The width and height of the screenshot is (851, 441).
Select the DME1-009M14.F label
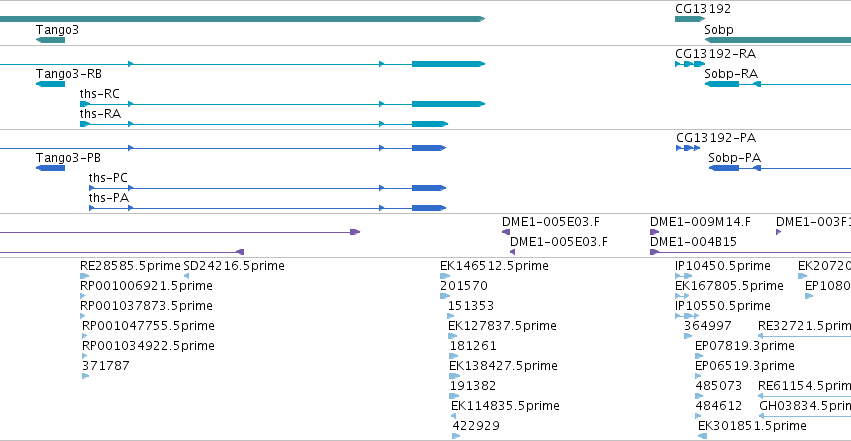[x=700, y=222]
